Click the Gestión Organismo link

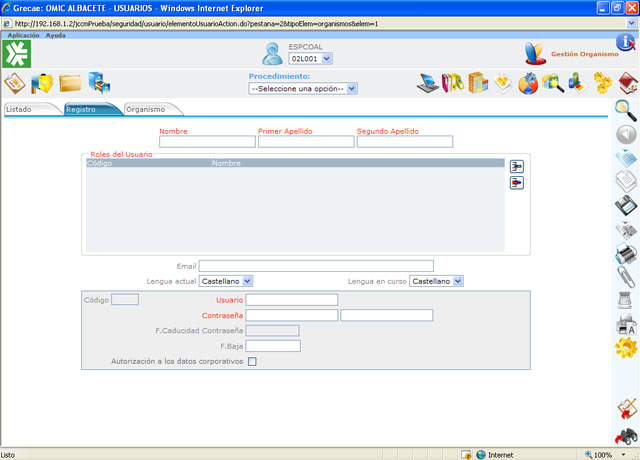pos(584,54)
